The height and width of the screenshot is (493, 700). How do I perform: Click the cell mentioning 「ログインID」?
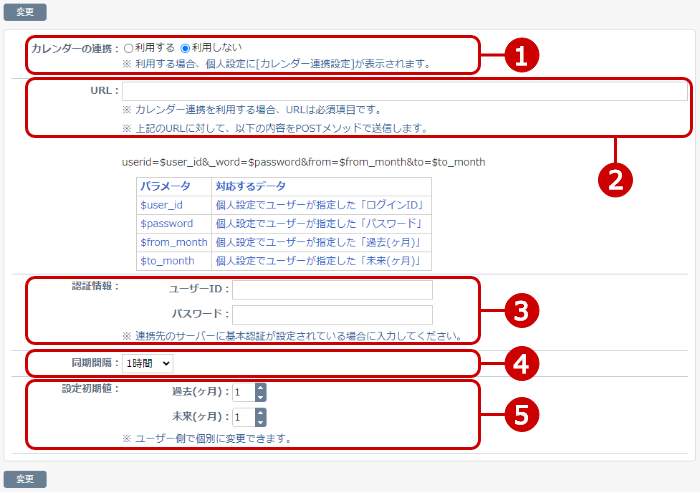(x=321, y=205)
